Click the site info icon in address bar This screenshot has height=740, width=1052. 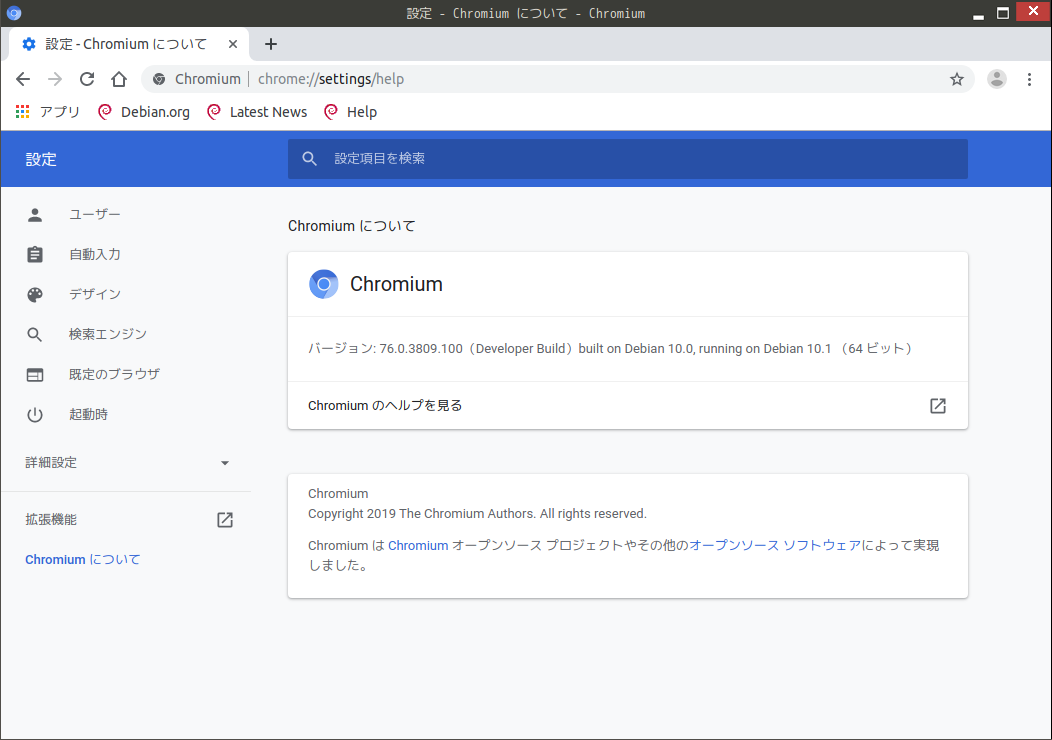pyautogui.click(x=159, y=79)
